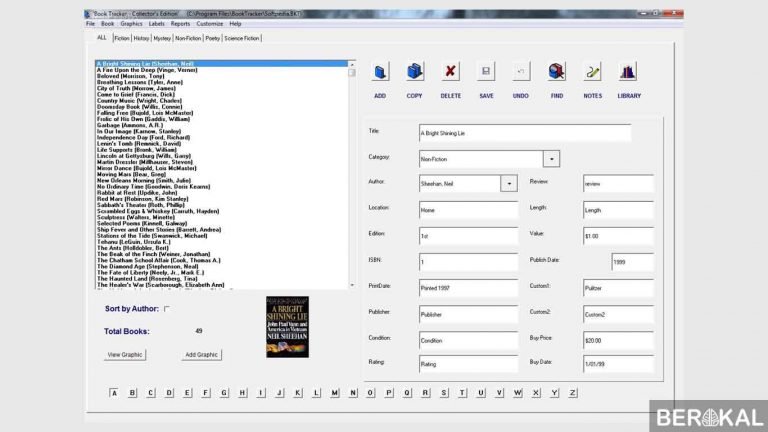The height and width of the screenshot is (432, 768).
Task: Click the ADD book icon
Action: (x=380, y=72)
